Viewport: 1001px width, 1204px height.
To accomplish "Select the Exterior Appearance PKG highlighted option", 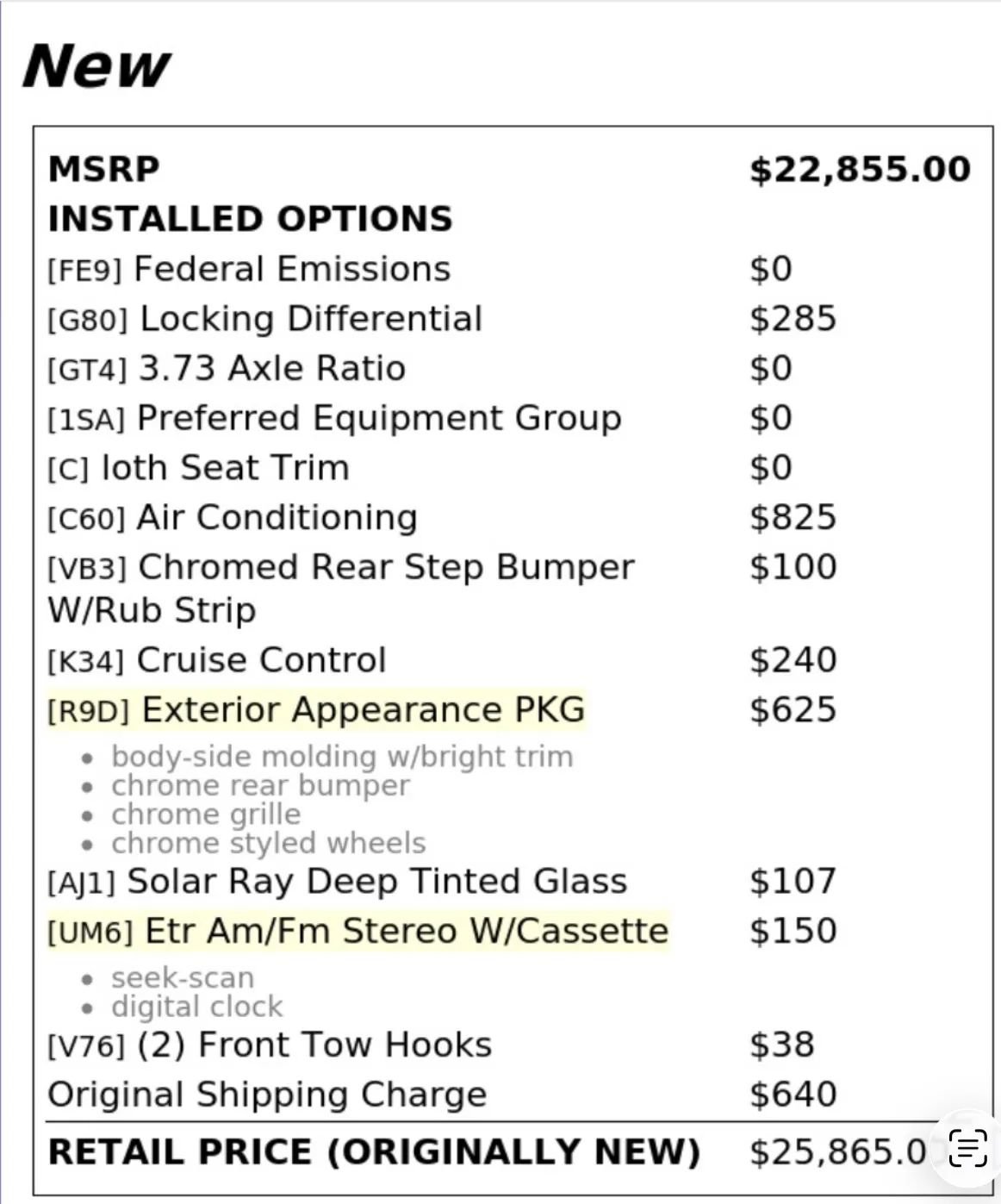I will pos(316,710).
